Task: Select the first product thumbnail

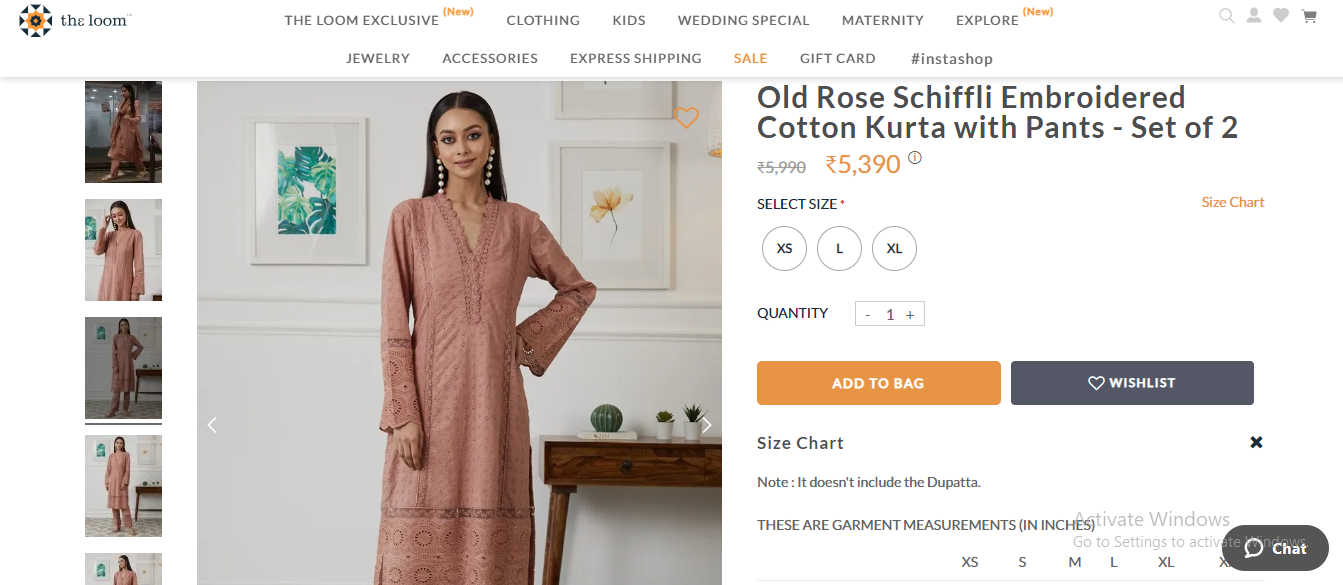Action: tap(123, 132)
